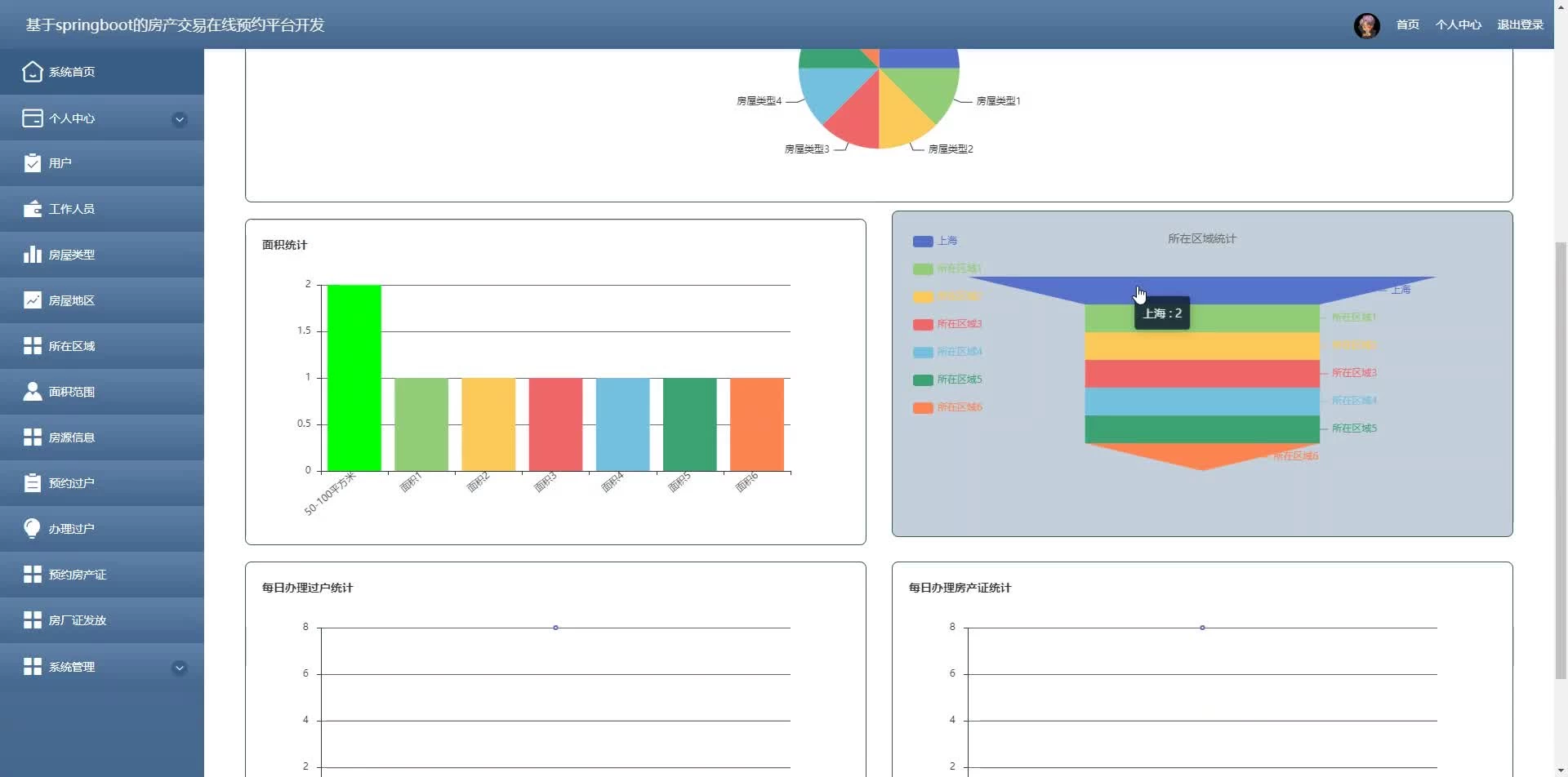Click the light green 面积1 bar
Screen dimensions: 1568x777
421,424
